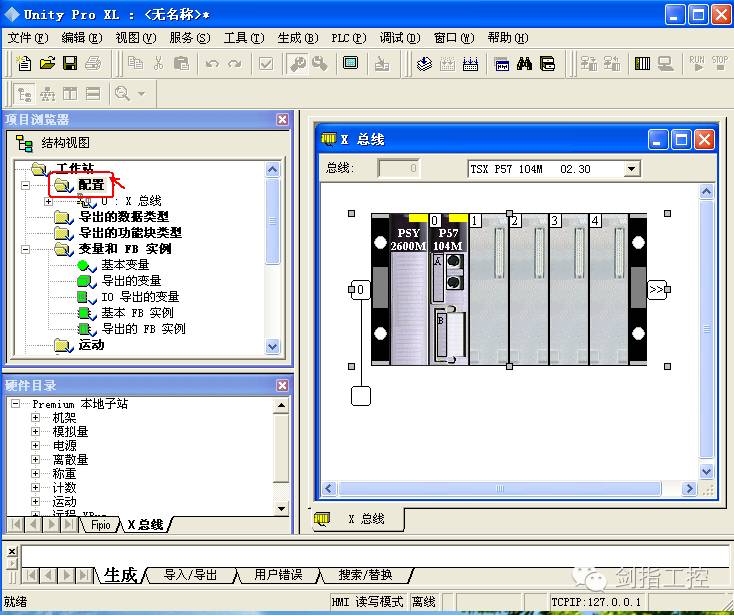Switch to the 用户错误 output tab
Viewport: 734px width, 615px height.
(279, 575)
